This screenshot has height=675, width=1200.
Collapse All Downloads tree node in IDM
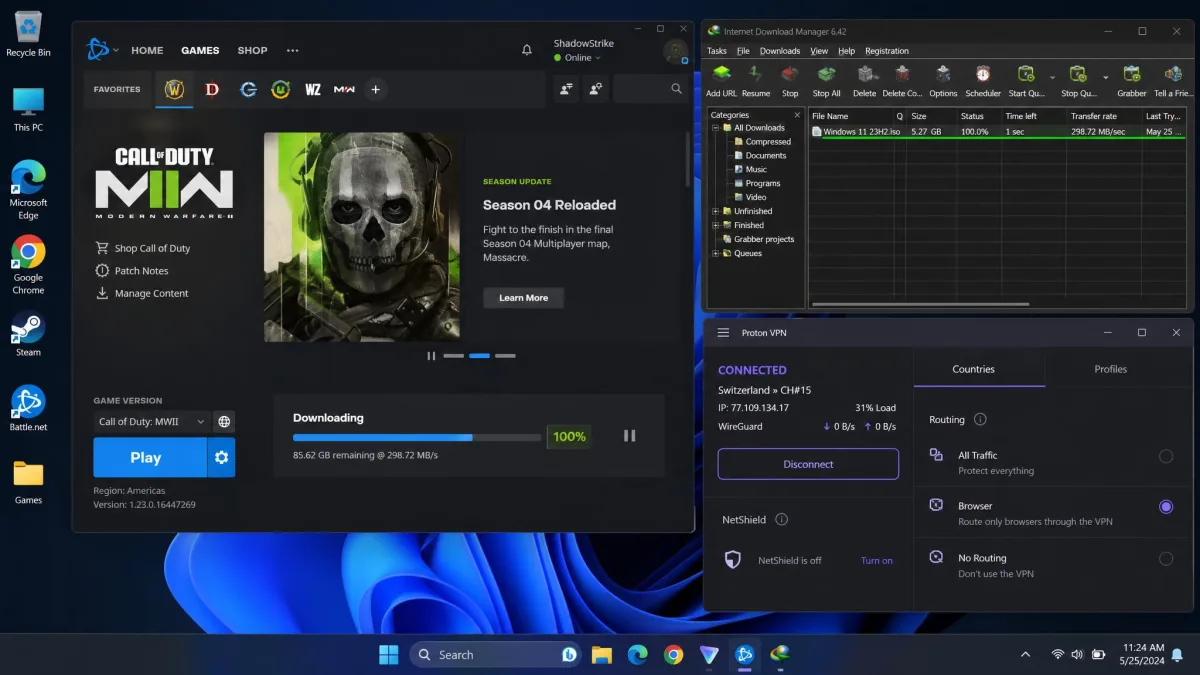(715, 128)
